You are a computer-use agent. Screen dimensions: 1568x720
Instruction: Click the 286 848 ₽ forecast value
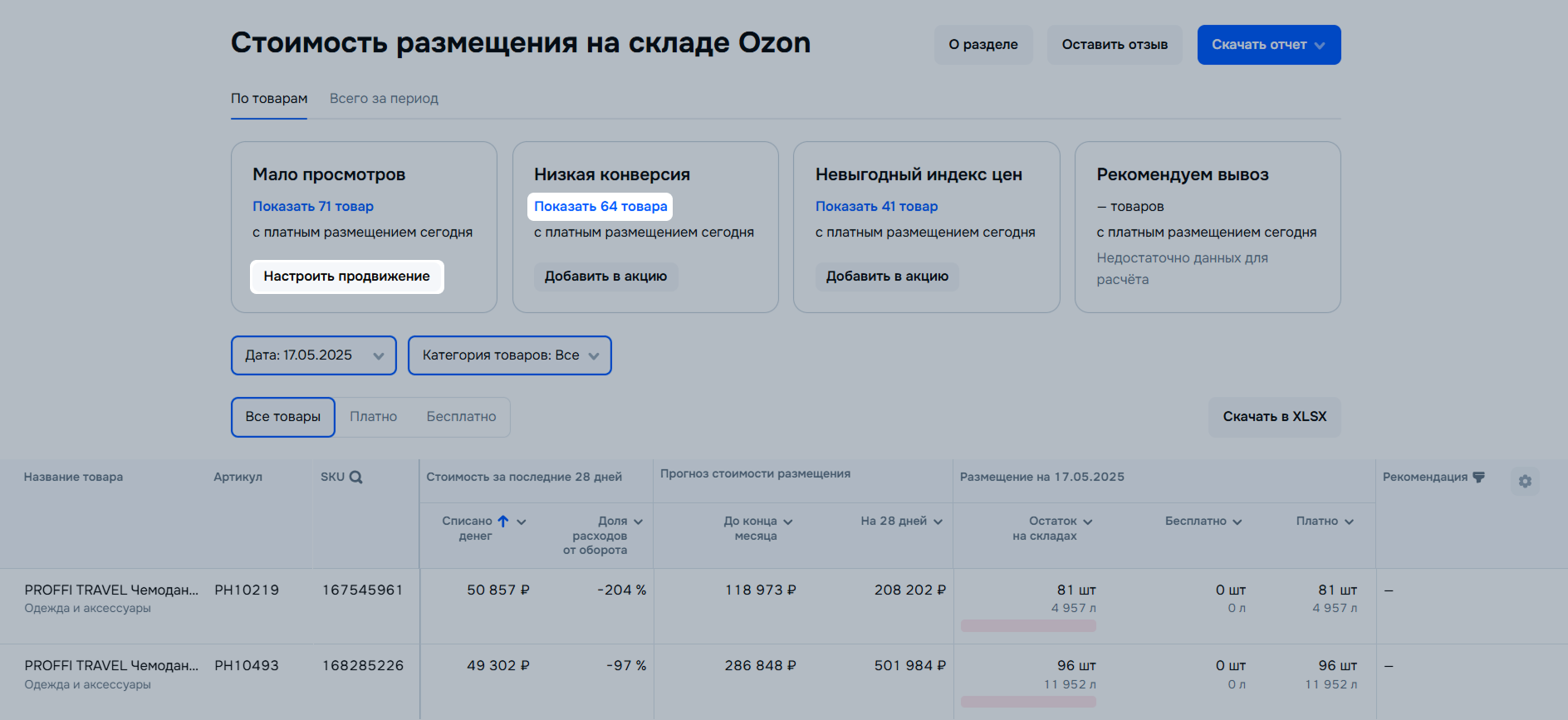pyautogui.click(x=761, y=666)
